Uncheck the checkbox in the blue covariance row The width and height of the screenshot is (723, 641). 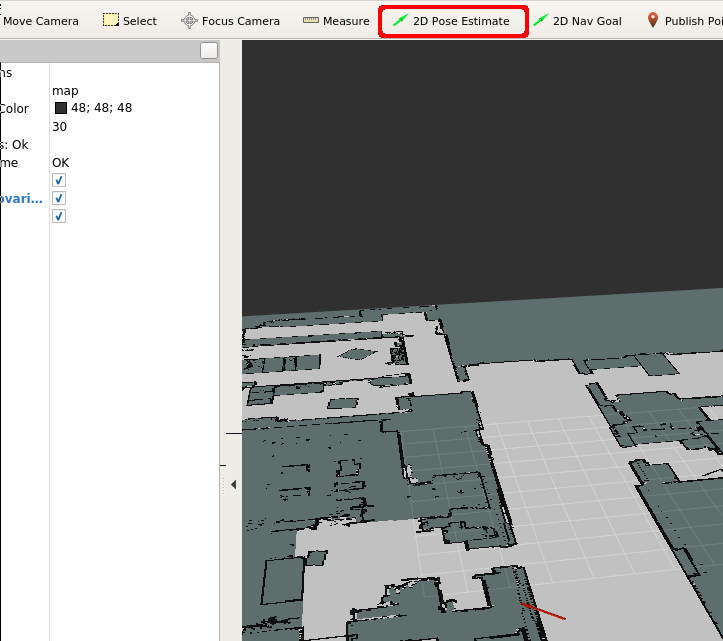pyautogui.click(x=59, y=198)
